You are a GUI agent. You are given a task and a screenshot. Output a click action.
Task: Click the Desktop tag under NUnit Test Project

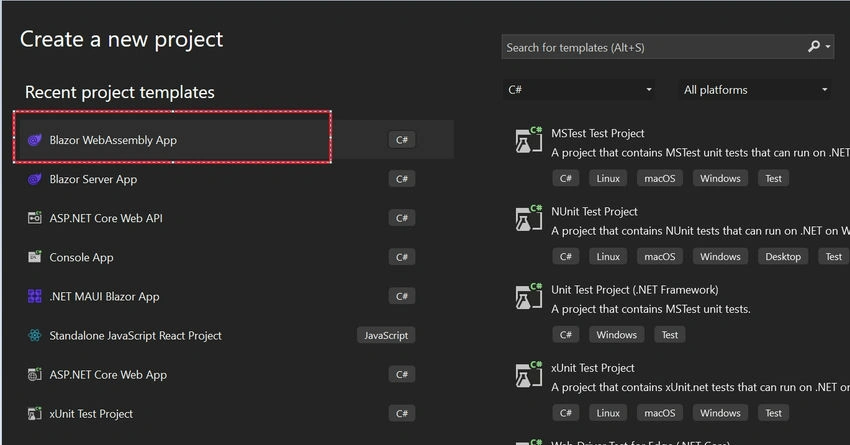pyautogui.click(x=783, y=256)
